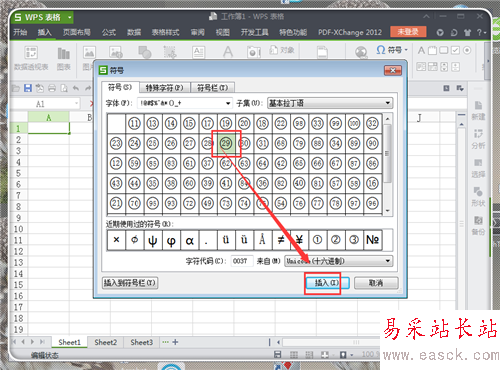Click the 图表 chart icon
Screen dimensions: 500x370
pyautogui.click(x=63, y=59)
